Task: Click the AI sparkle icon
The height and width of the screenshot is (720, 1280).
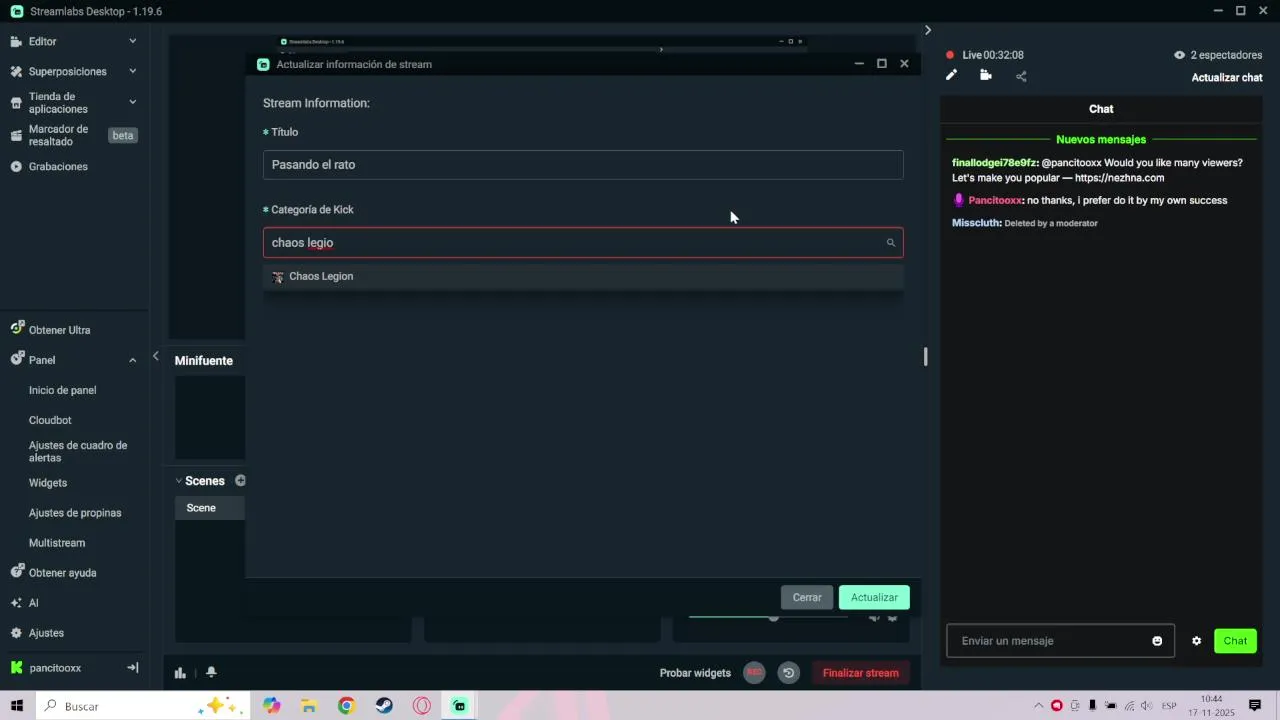Action: tap(16, 603)
